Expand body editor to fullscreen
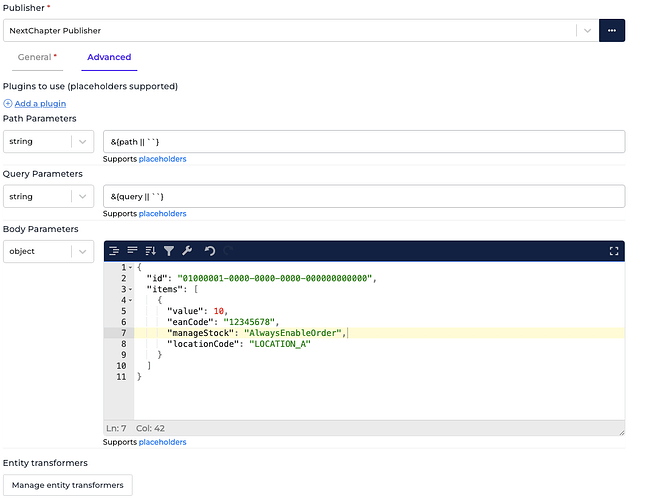Viewport: 662px width, 500px height. click(614, 251)
